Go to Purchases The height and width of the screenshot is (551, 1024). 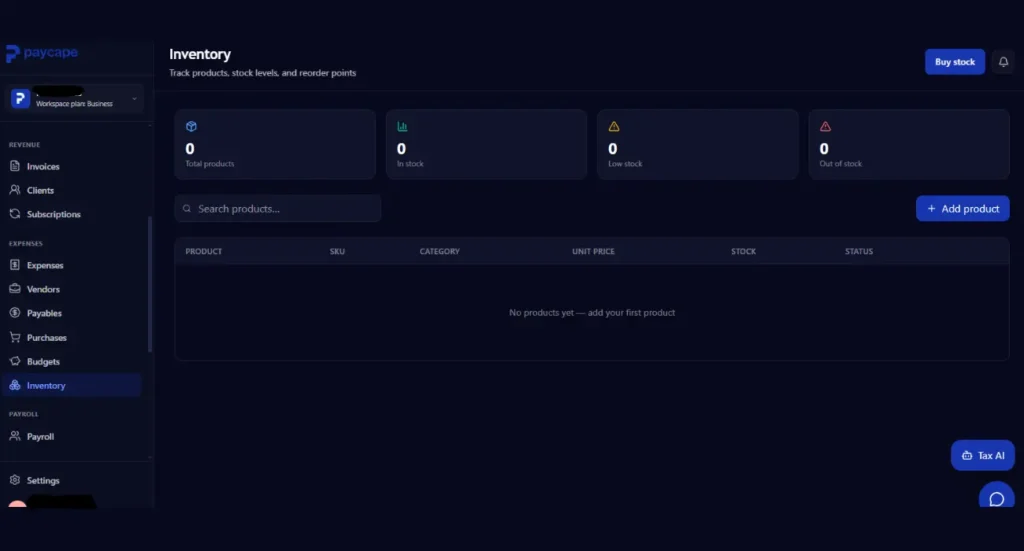46,338
